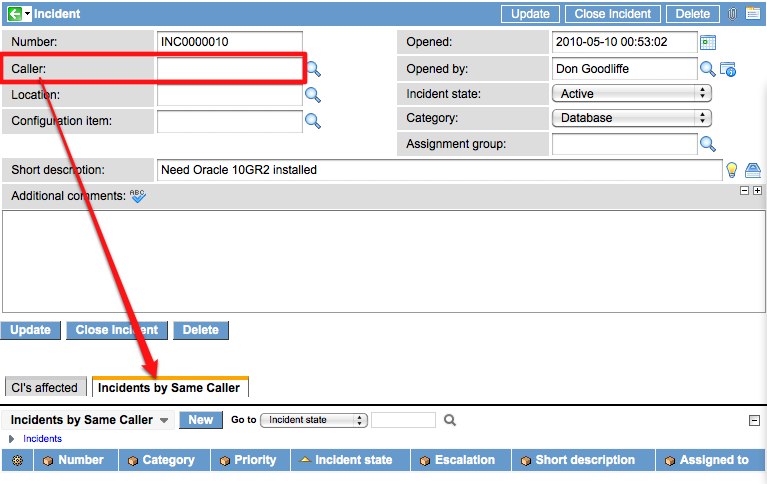Click the light bulb suggestion icon

(732, 170)
